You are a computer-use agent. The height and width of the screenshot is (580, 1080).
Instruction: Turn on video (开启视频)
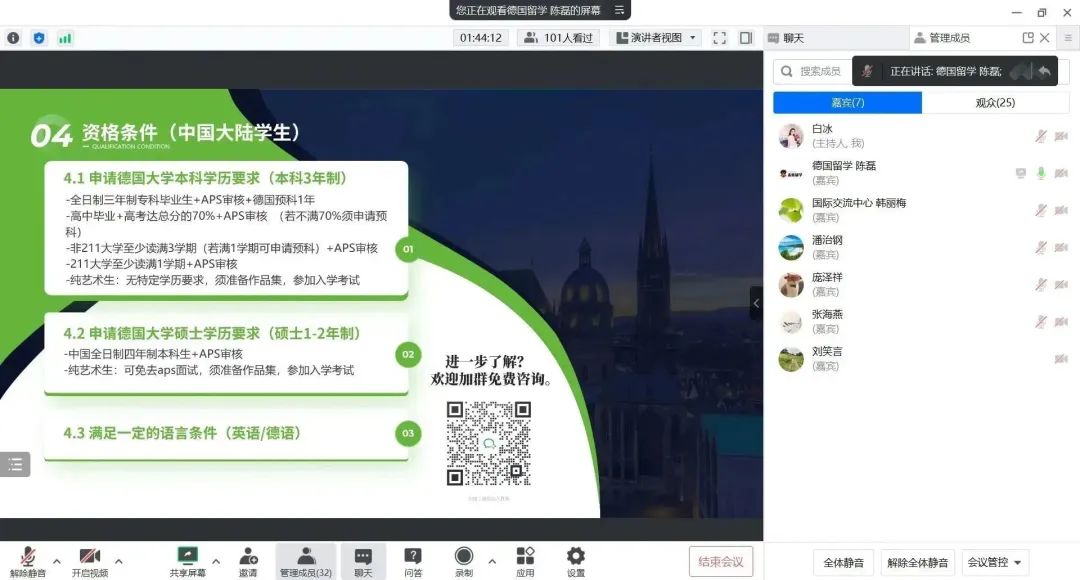pyautogui.click(x=90, y=556)
